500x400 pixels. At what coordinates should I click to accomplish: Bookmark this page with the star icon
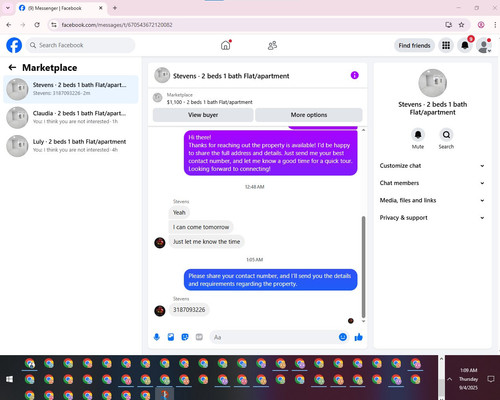tap(461, 25)
